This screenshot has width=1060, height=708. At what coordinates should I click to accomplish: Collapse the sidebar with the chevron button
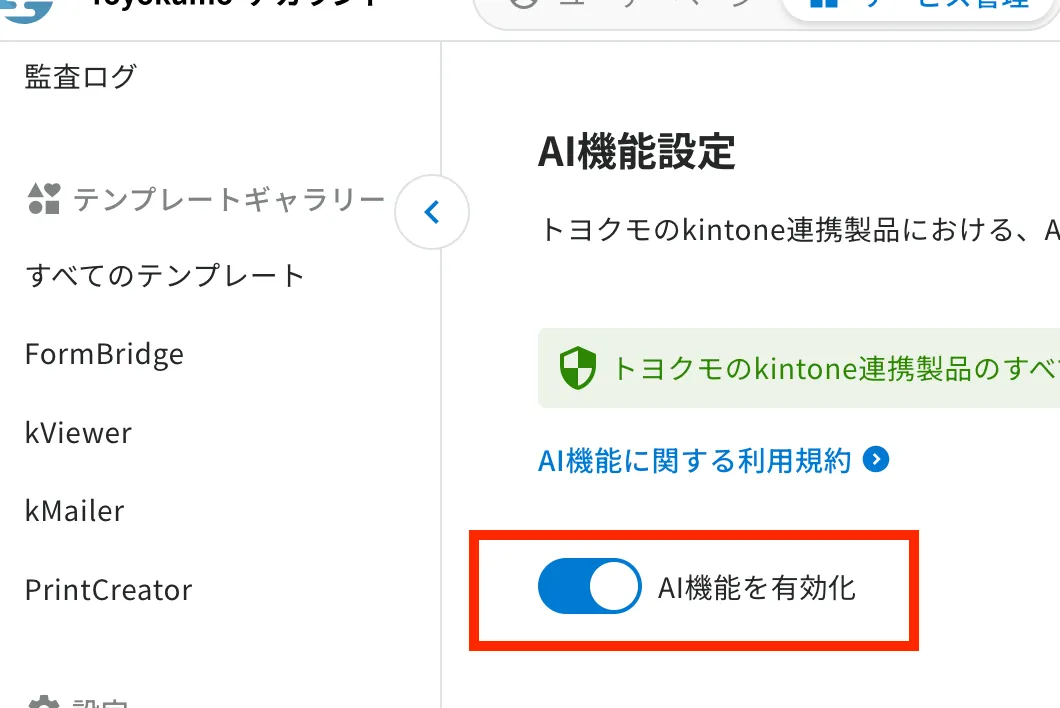coord(432,212)
